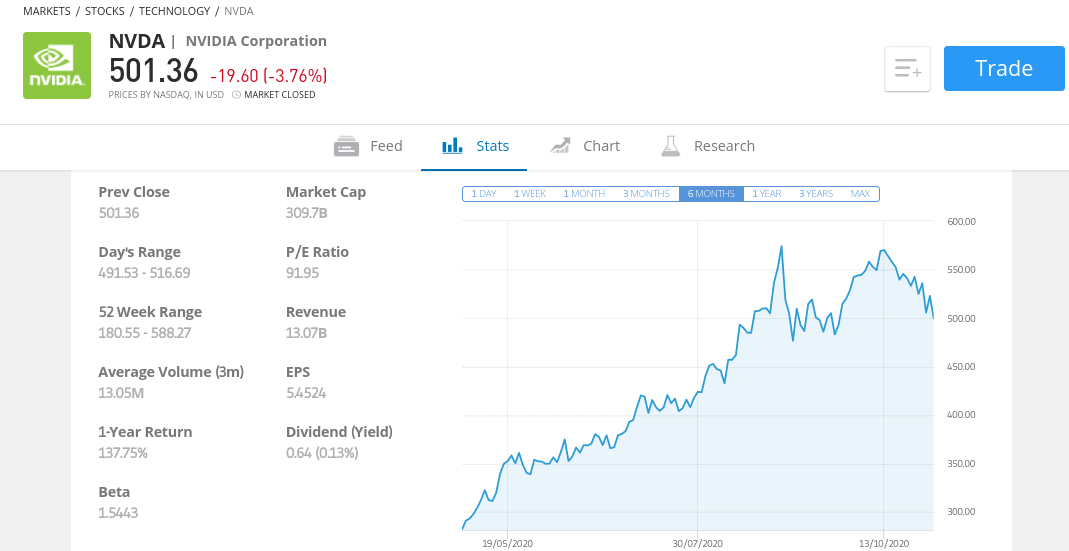Click the Research flask icon

tap(671, 145)
